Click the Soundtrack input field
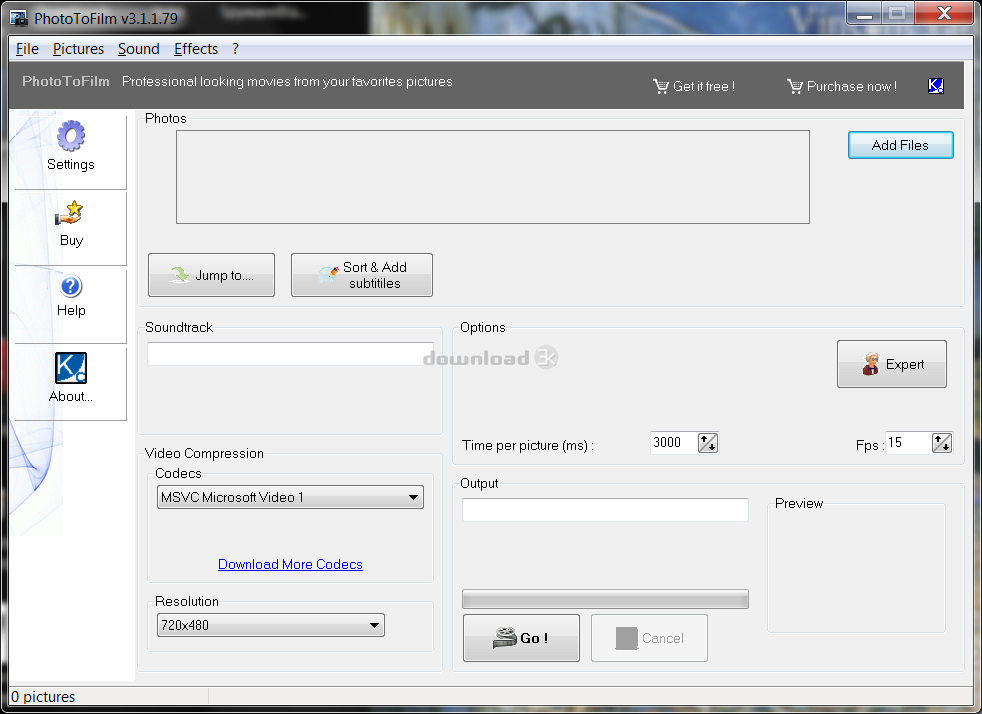Viewport: 982px width, 714px height. pos(290,354)
